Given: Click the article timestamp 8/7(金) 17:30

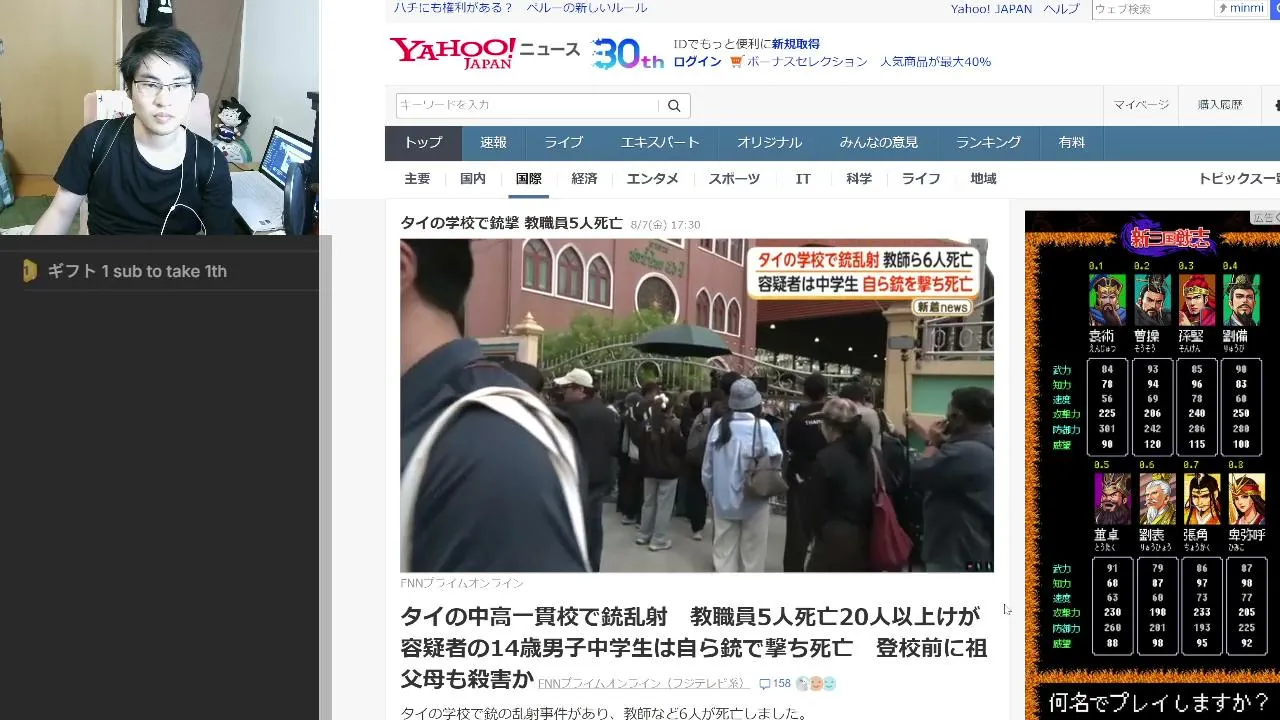Looking at the screenshot, I should point(665,225).
